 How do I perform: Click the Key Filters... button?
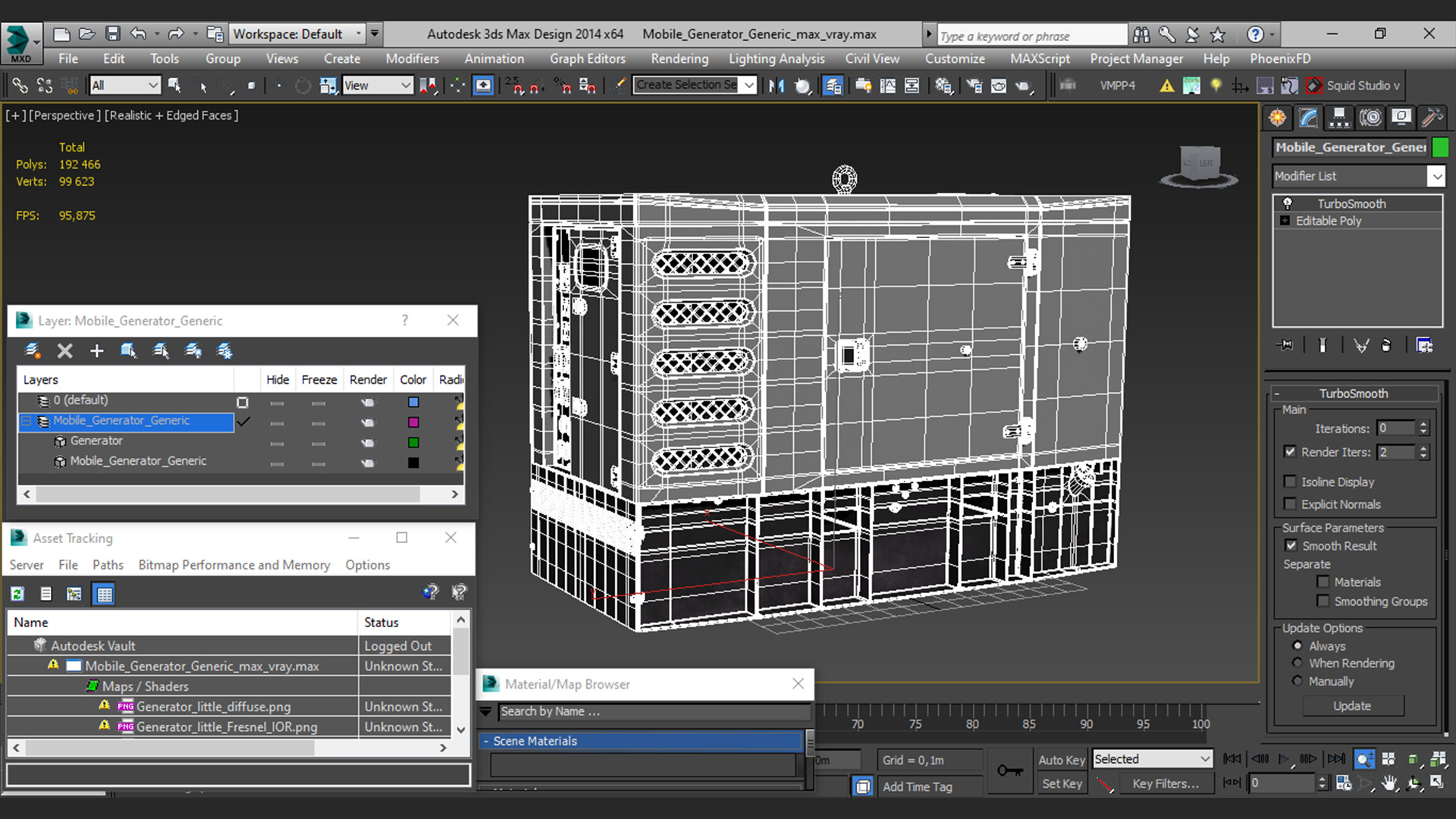[x=1166, y=784]
